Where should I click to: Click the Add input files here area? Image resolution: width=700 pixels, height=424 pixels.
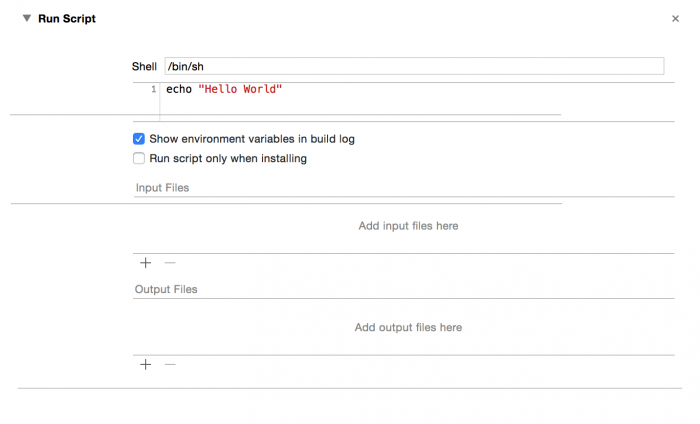[x=408, y=226]
